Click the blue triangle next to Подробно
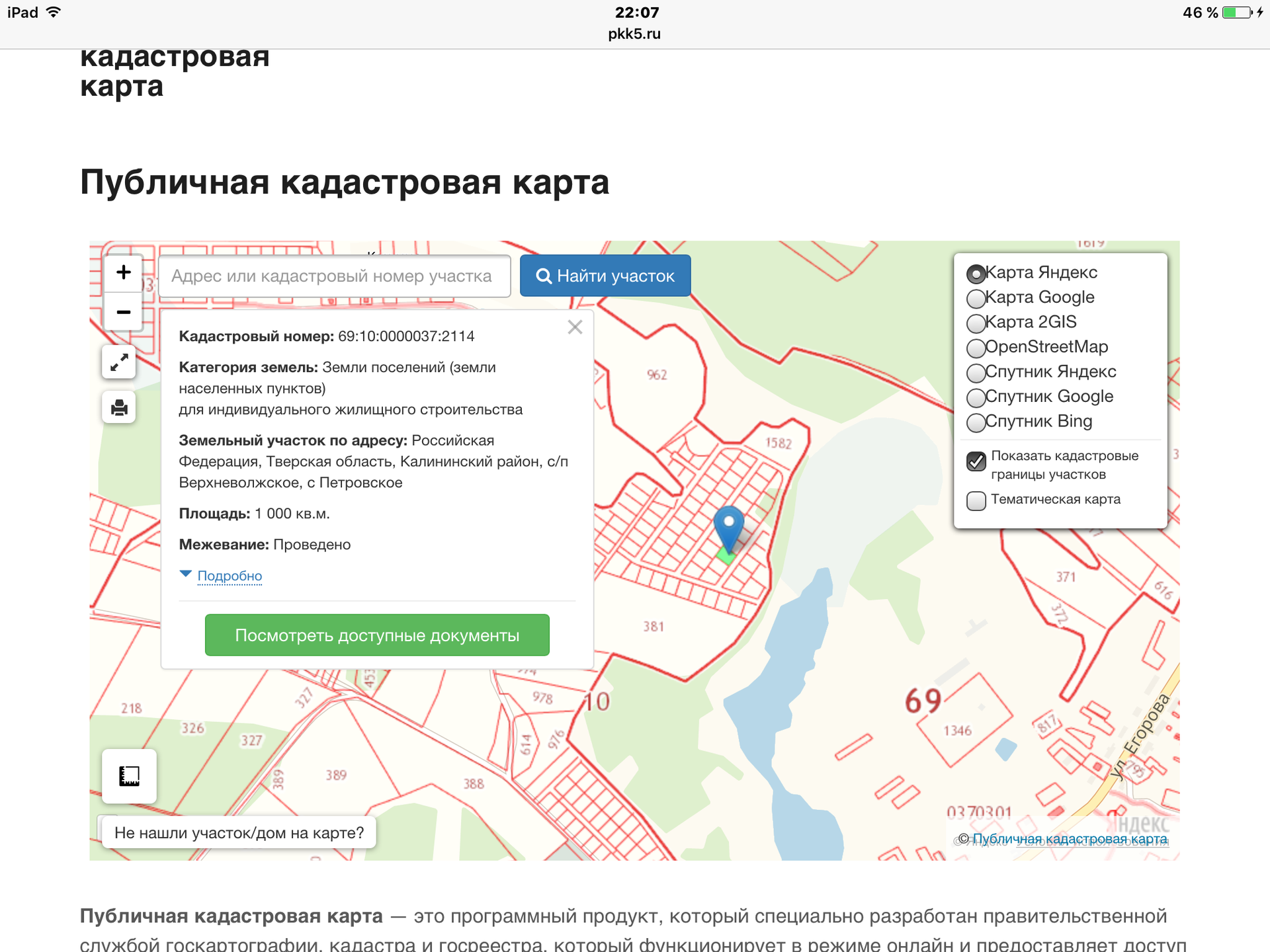The height and width of the screenshot is (952, 1270). (x=186, y=574)
